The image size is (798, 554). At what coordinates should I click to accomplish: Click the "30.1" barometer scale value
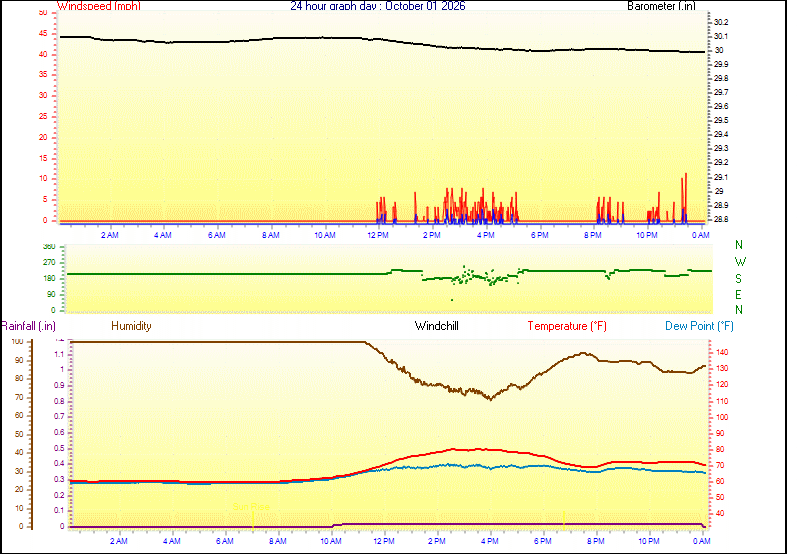tap(721, 37)
